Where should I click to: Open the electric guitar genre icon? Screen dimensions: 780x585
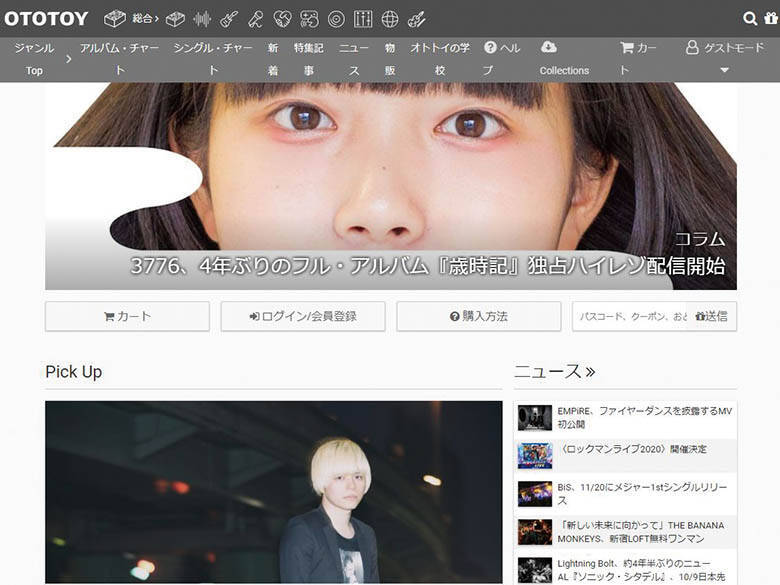pyautogui.click(x=229, y=19)
